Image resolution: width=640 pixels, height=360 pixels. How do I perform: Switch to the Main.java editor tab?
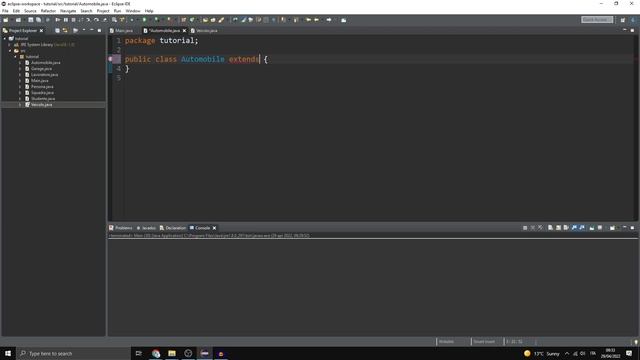click(x=122, y=31)
